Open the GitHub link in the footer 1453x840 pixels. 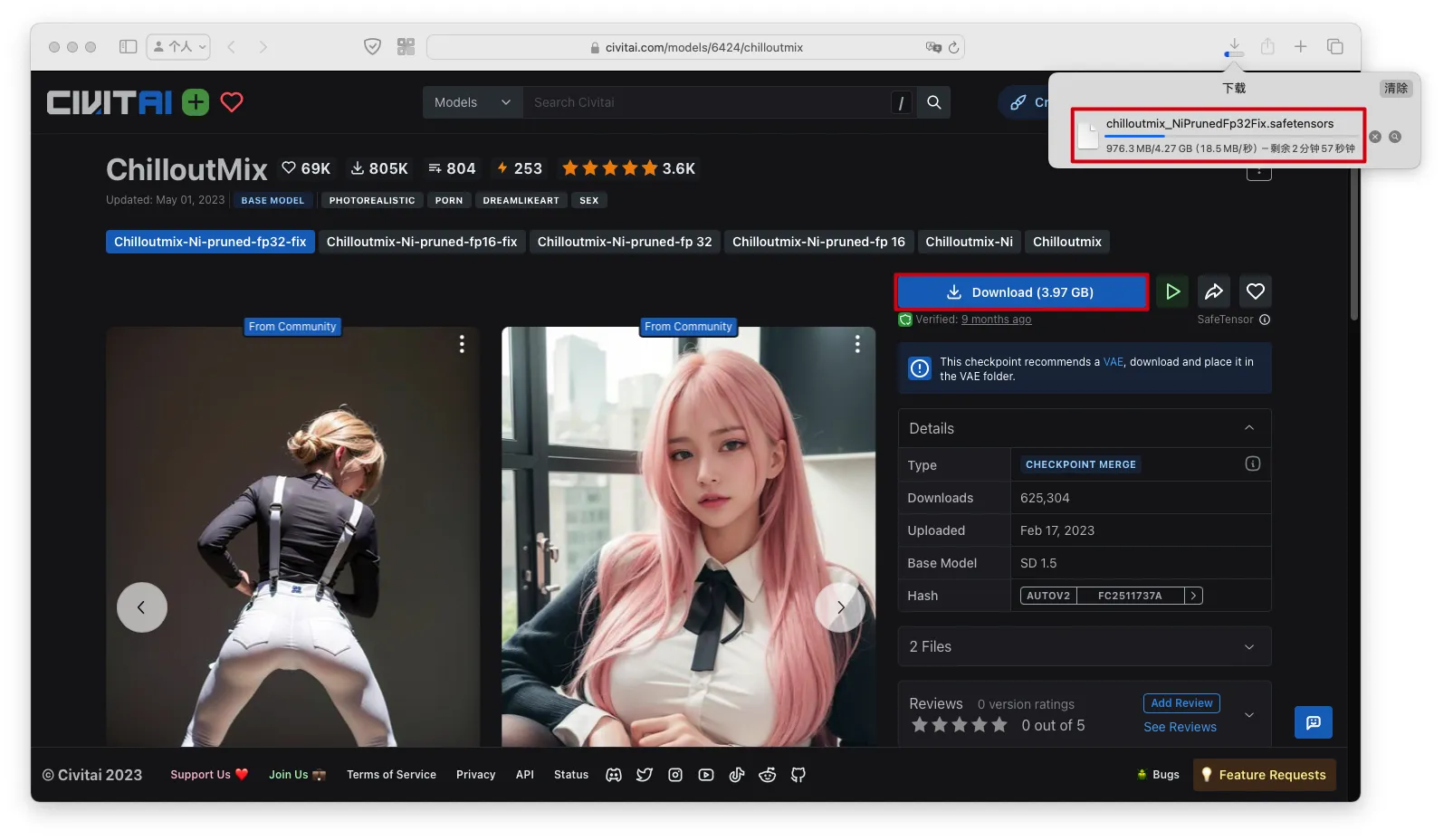pyautogui.click(x=798, y=775)
